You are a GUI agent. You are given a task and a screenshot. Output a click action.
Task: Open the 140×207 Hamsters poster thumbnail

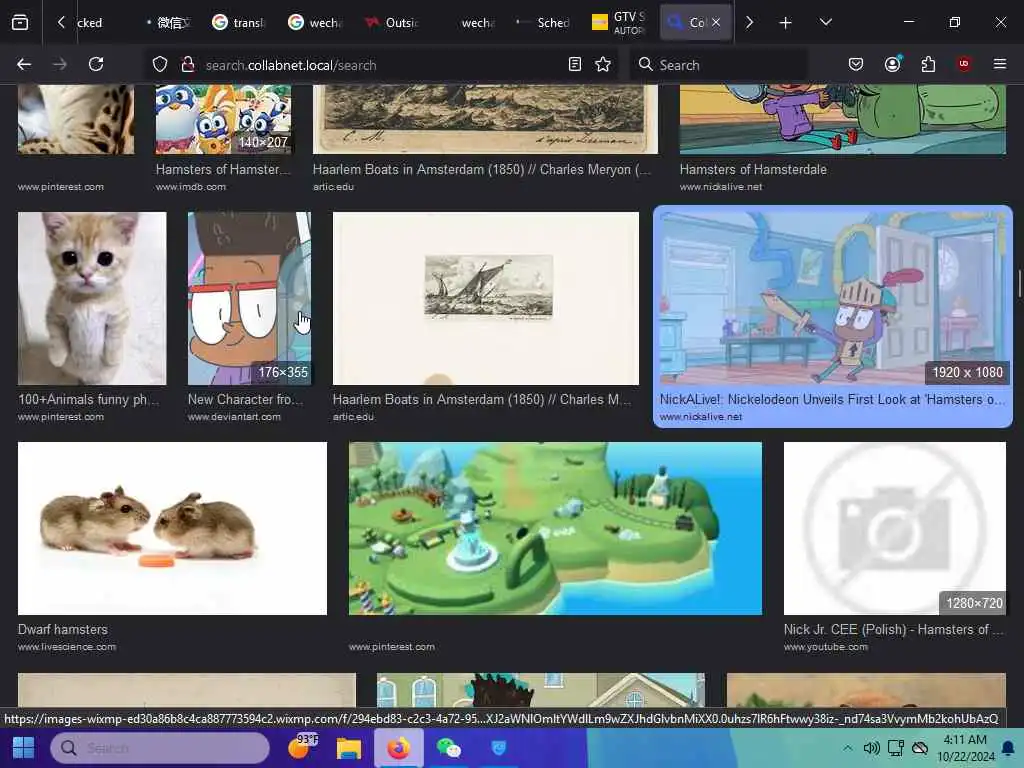[x=223, y=120]
